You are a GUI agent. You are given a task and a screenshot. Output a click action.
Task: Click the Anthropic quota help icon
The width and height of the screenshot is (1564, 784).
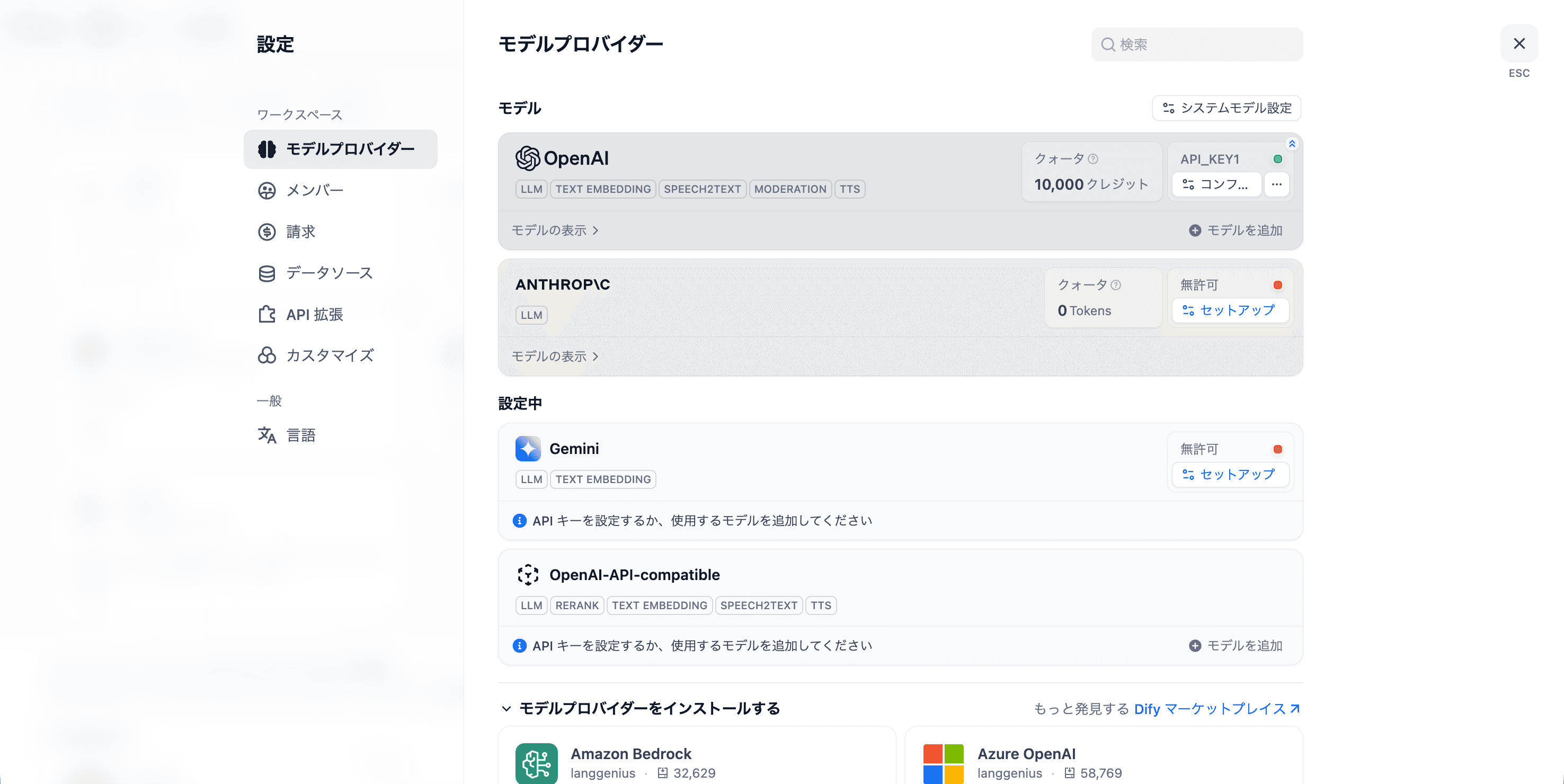1116,285
